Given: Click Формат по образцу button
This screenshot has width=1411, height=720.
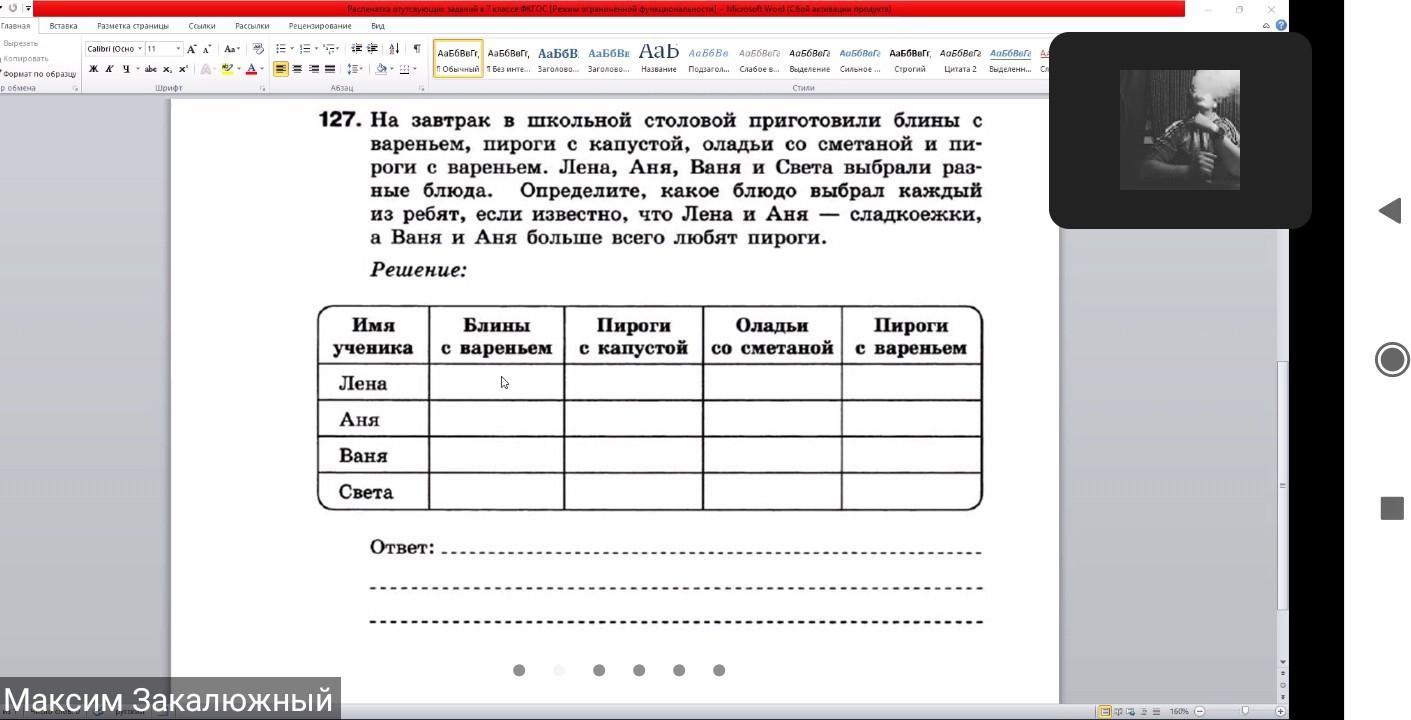Looking at the screenshot, I should coord(39,74).
